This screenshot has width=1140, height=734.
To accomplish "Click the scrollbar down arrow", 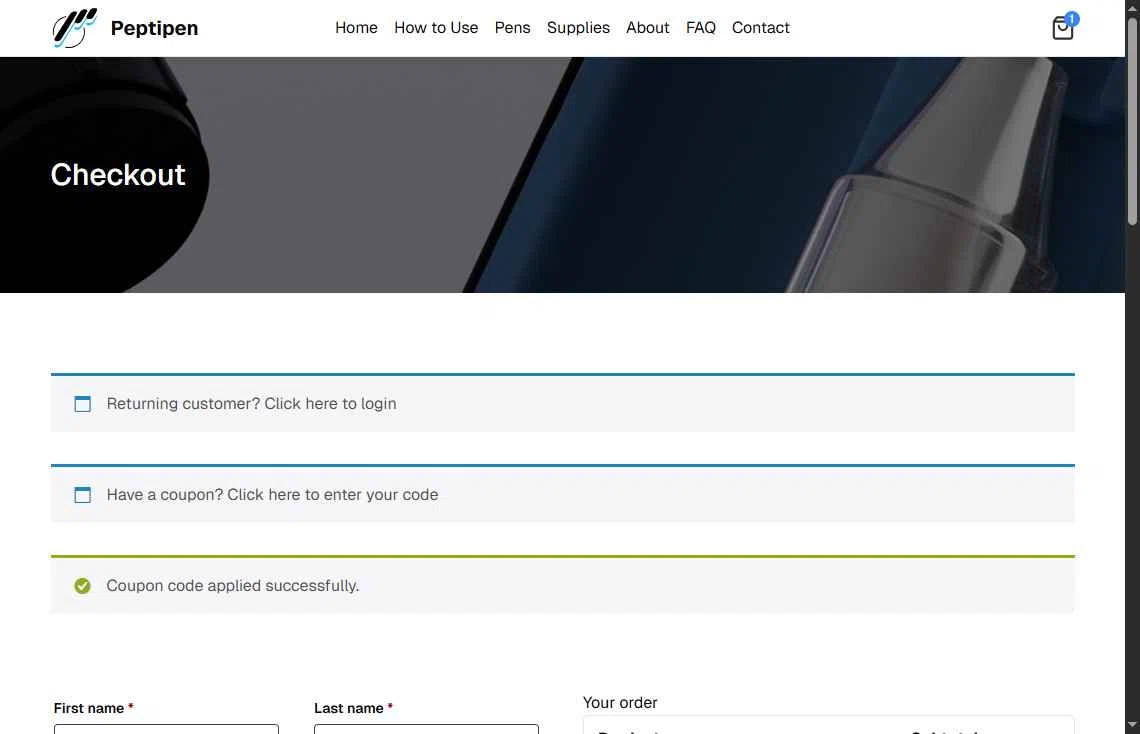I will pos(1132,725).
